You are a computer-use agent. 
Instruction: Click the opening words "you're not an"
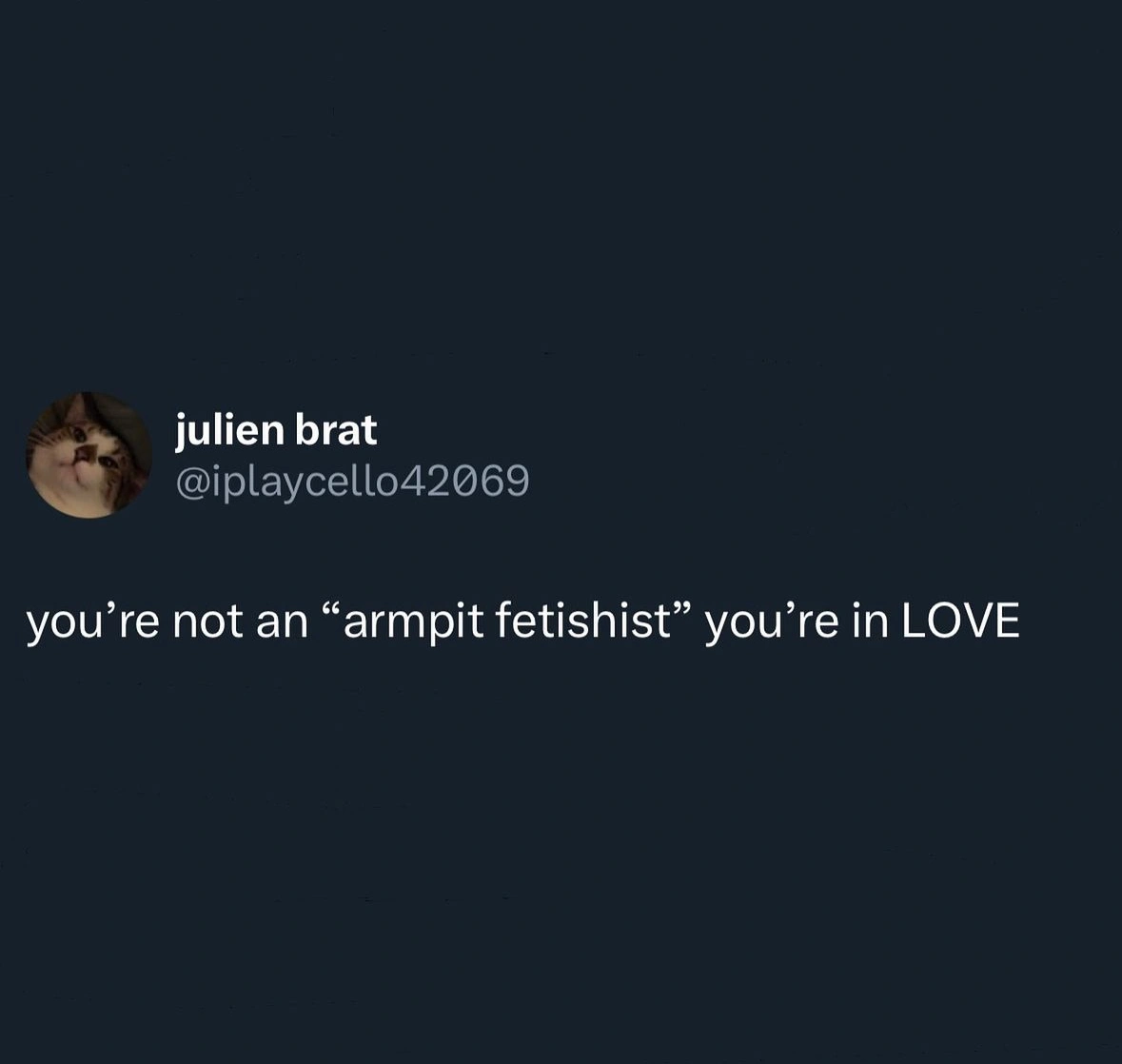pos(167,622)
